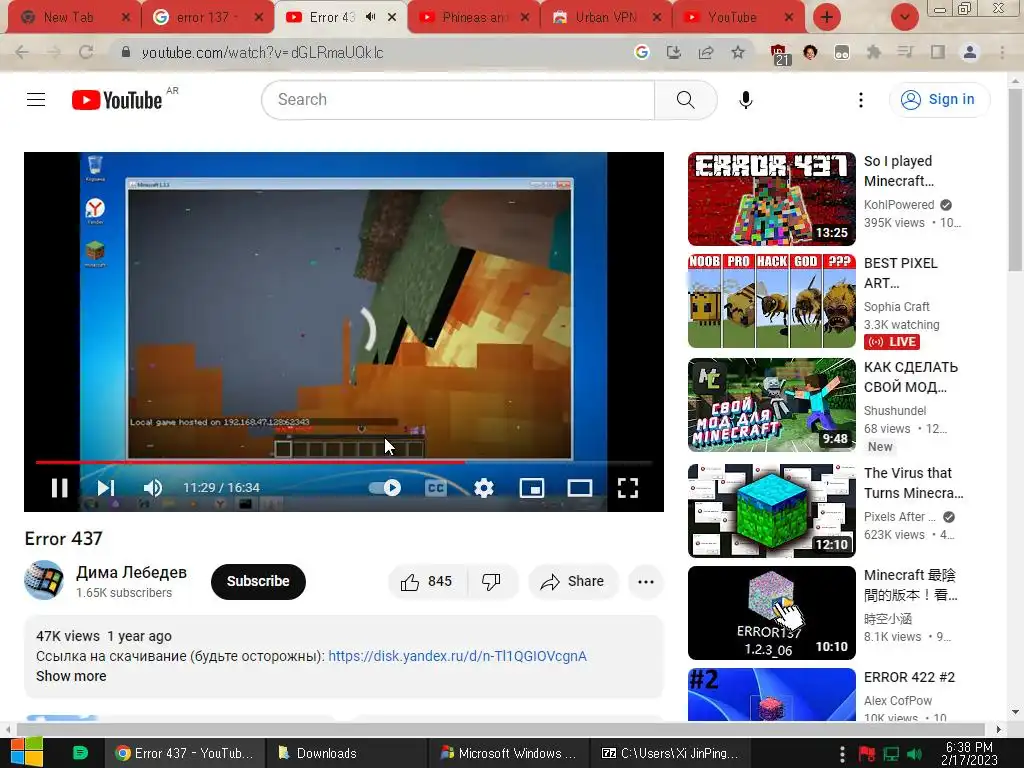The height and width of the screenshot is (768, 1024).
Task: Open more actions ellipsis under video
Action: (x=646, y=581)
